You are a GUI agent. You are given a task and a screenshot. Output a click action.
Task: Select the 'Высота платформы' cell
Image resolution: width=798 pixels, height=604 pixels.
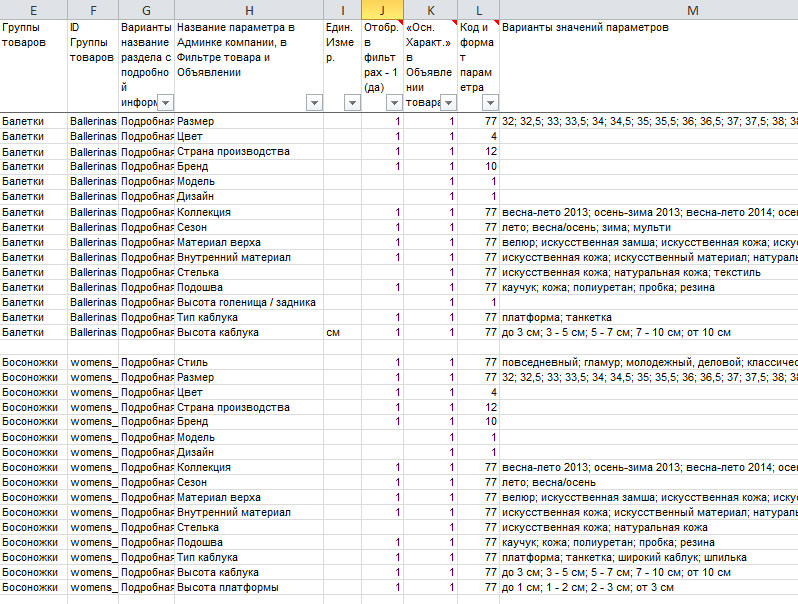[249, 587]
